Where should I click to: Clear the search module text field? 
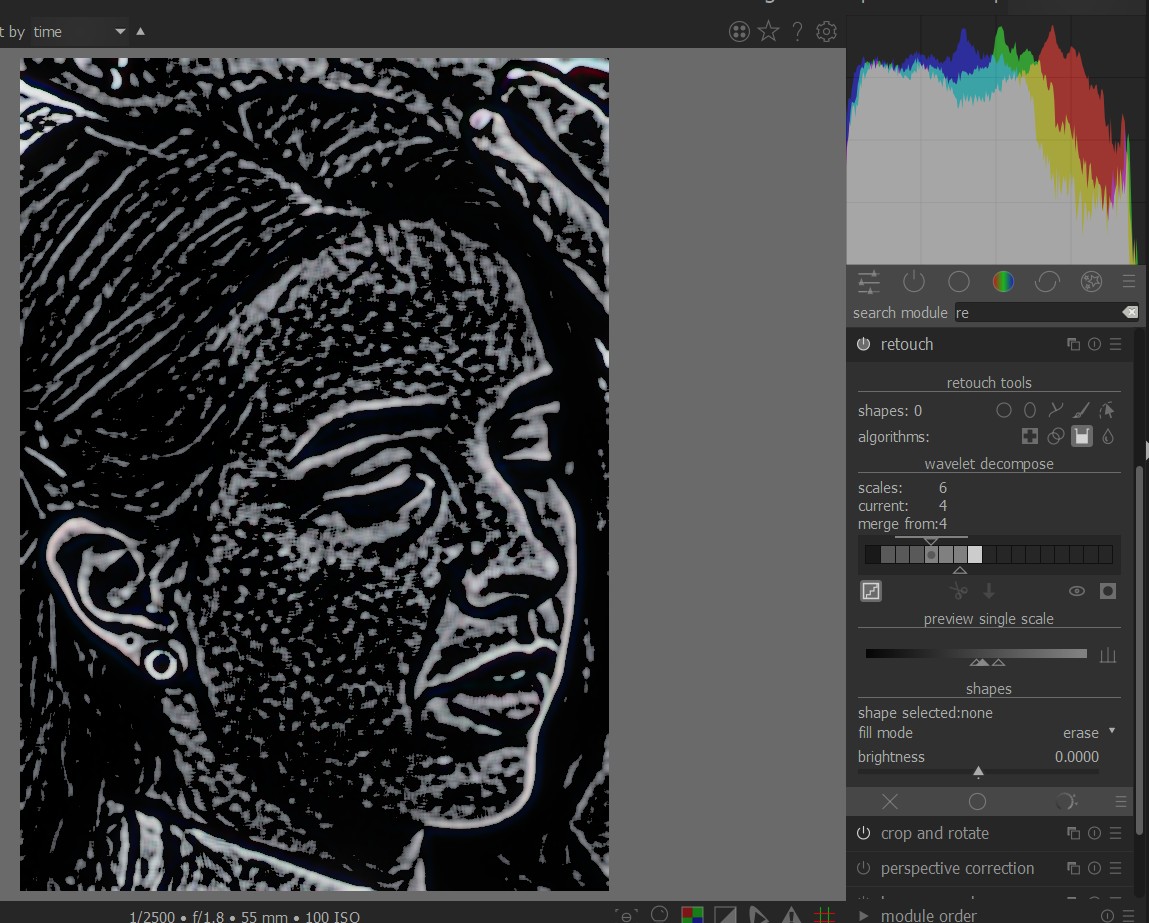point(1130,312)
